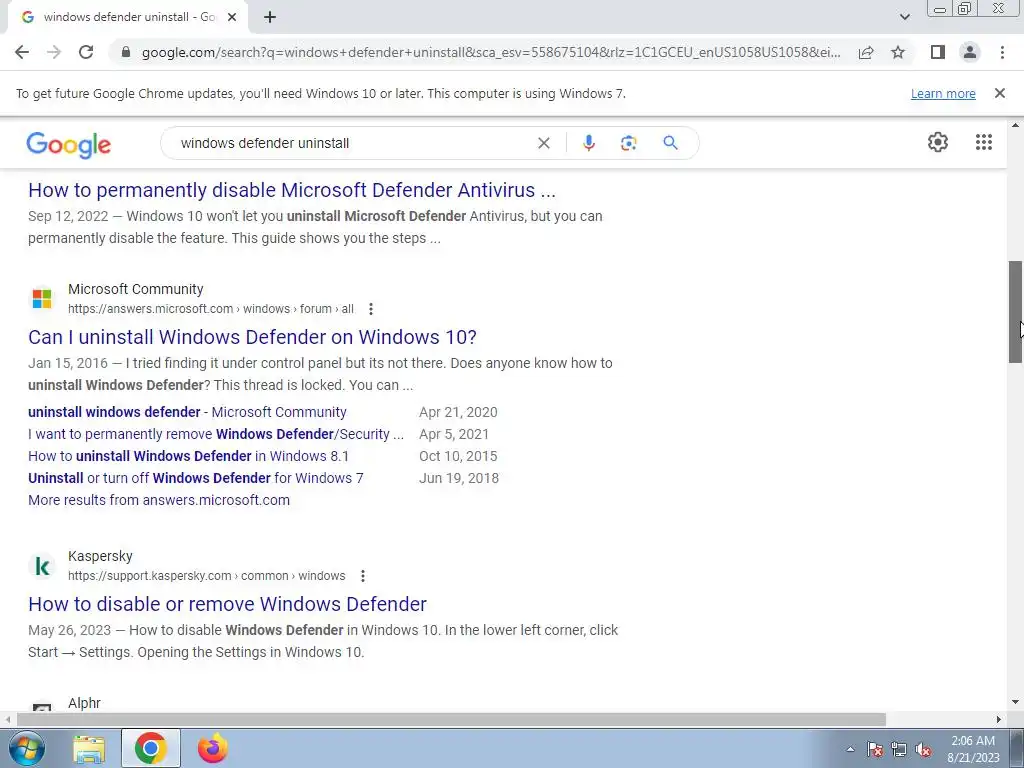
Task: Search by image with Google Lens
Action: pyautogui.click(x=628, y=143)
